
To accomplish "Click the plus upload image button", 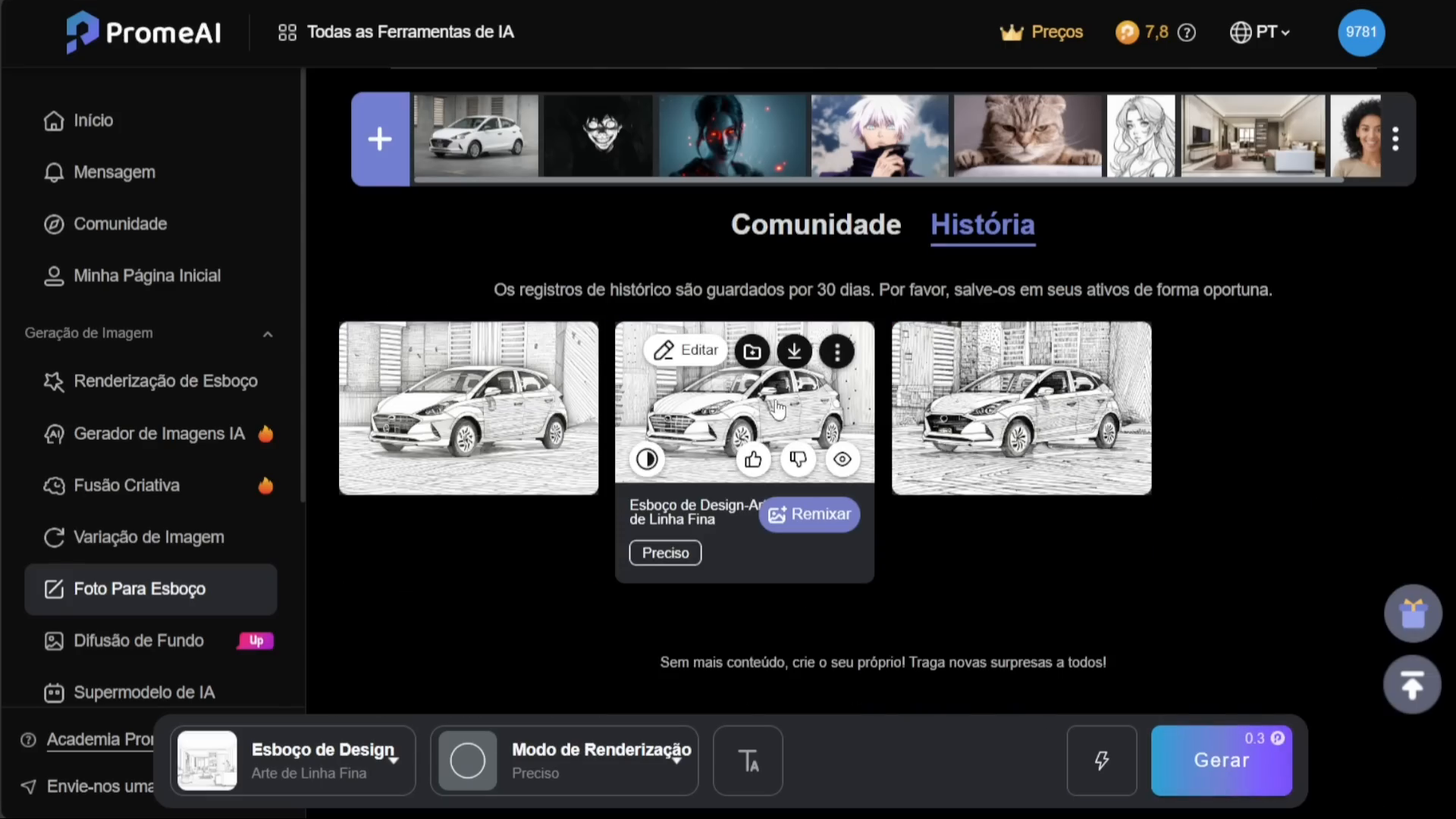I will pos(380,139).
